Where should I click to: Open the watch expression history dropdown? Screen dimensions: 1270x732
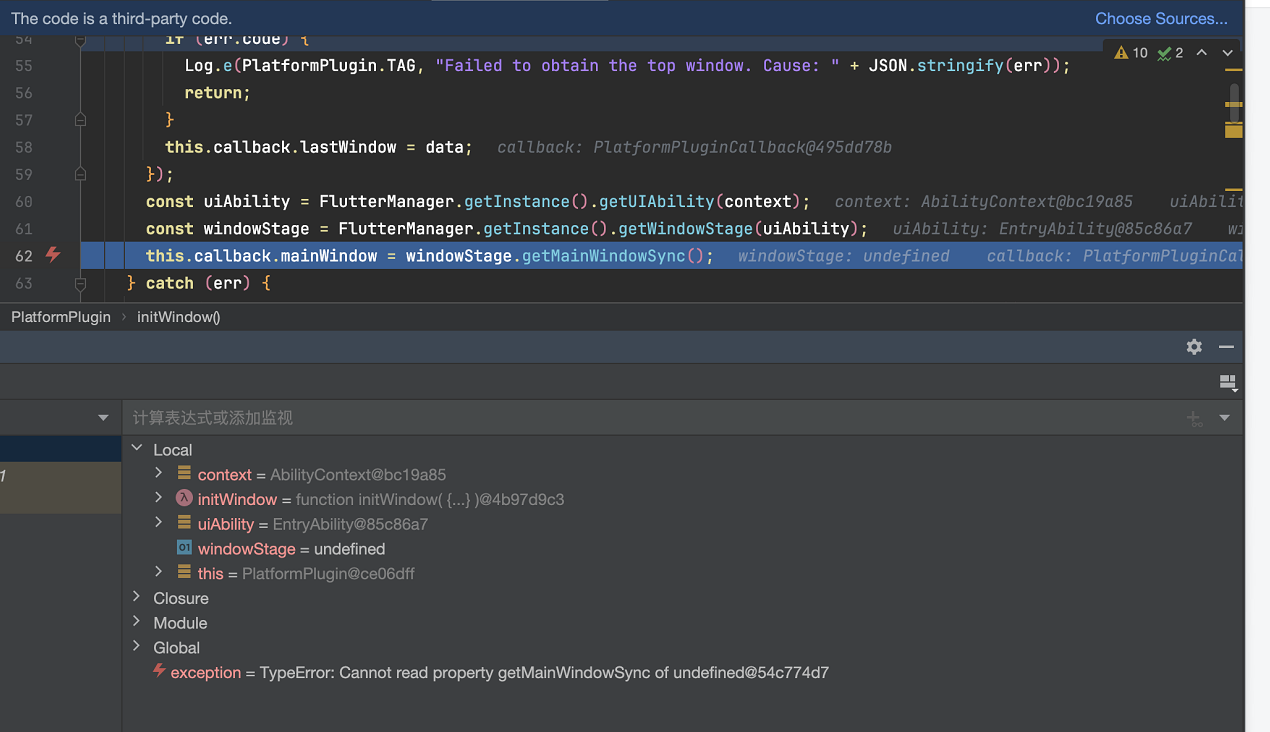pos(1224,418)
